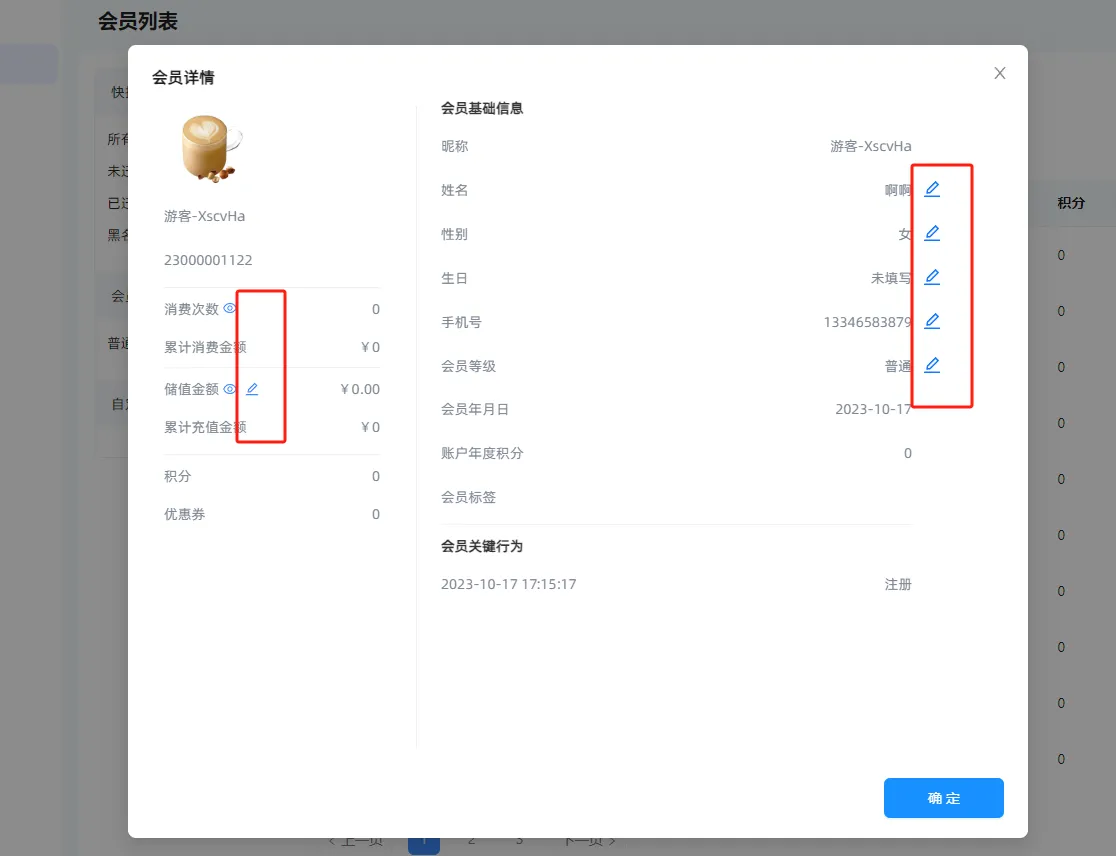Go to page 2 of the list
The width and height of the screenshot is (1116, 856).
point(471,840)
